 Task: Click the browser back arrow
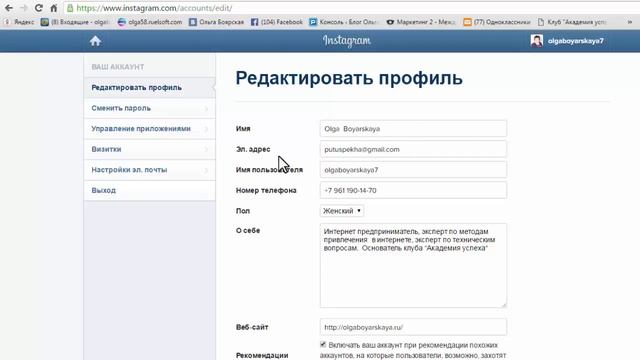pyautogui.click(x=9, y=8)
